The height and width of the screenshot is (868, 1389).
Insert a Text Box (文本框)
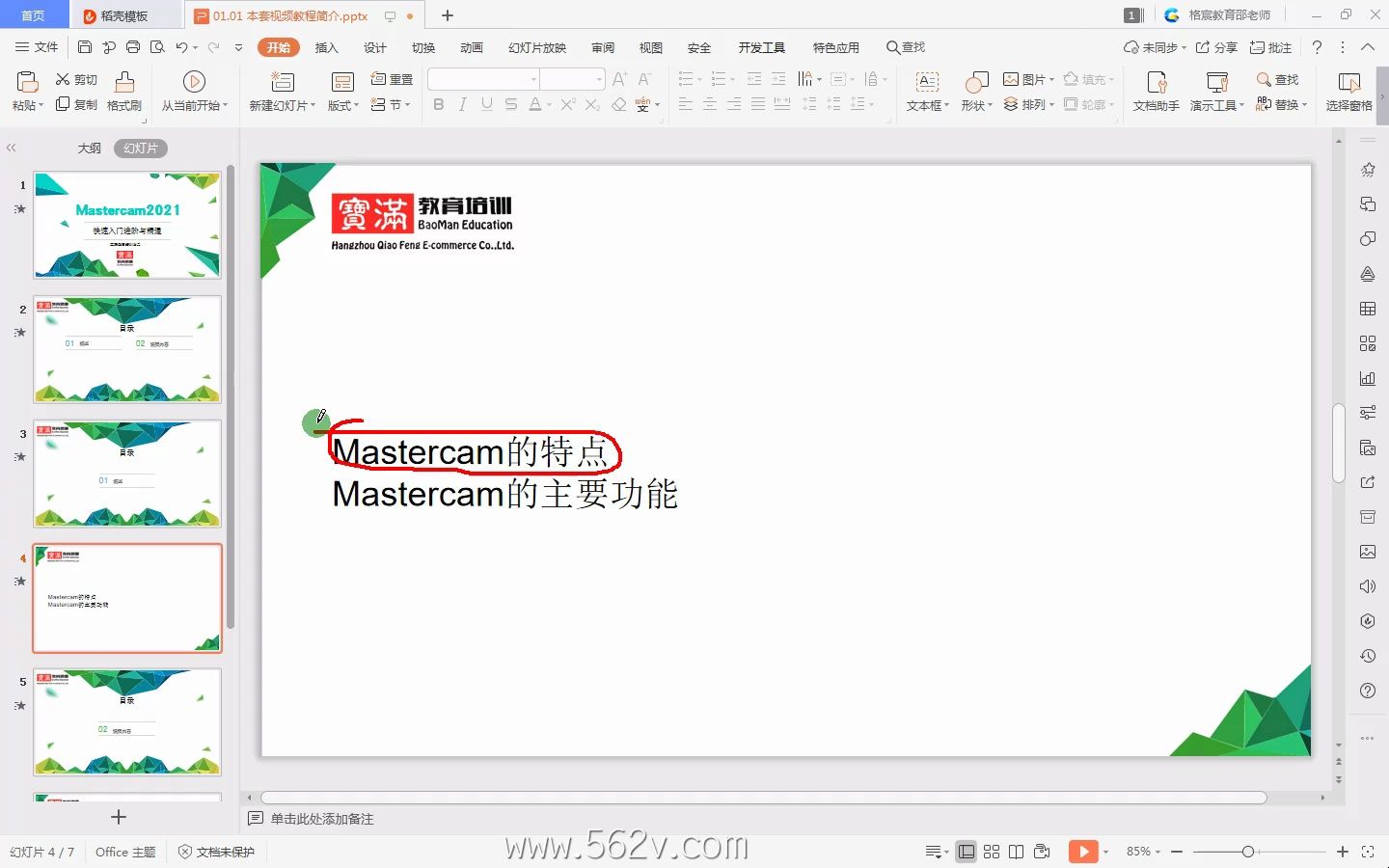[928, 92]
